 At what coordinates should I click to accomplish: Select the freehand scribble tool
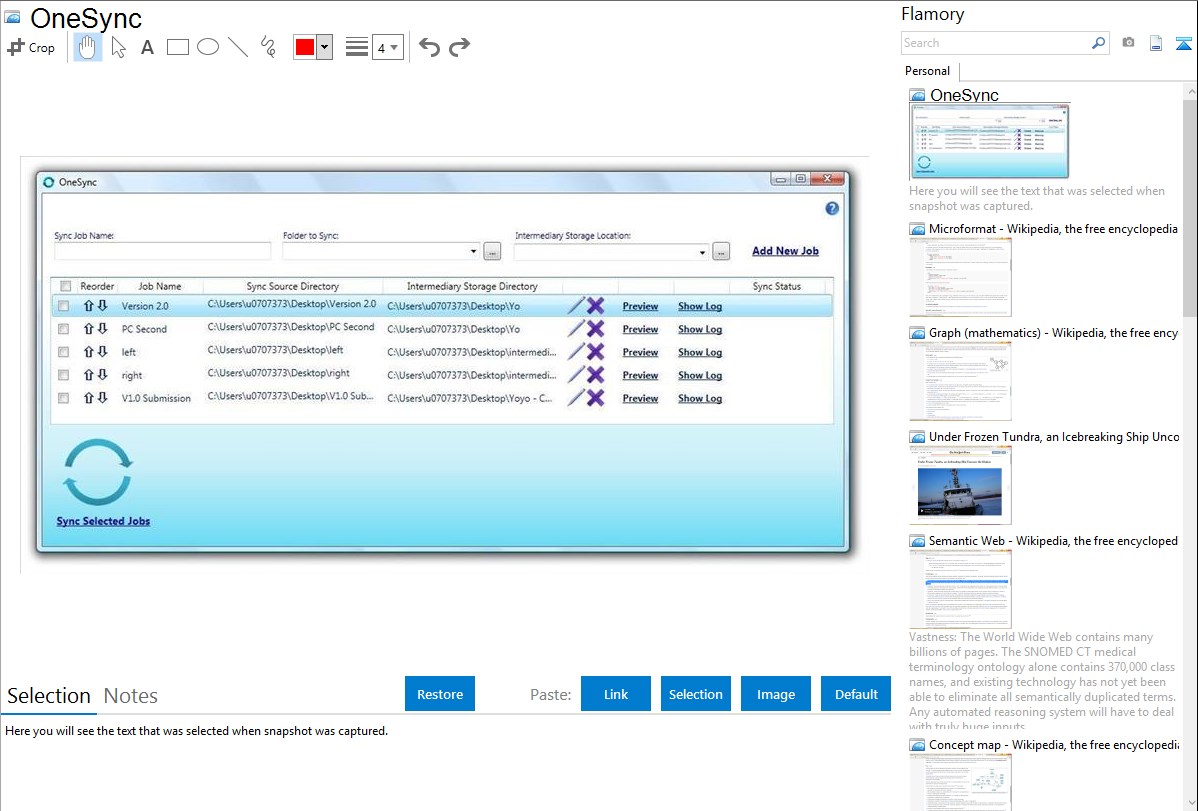point(268,47)
